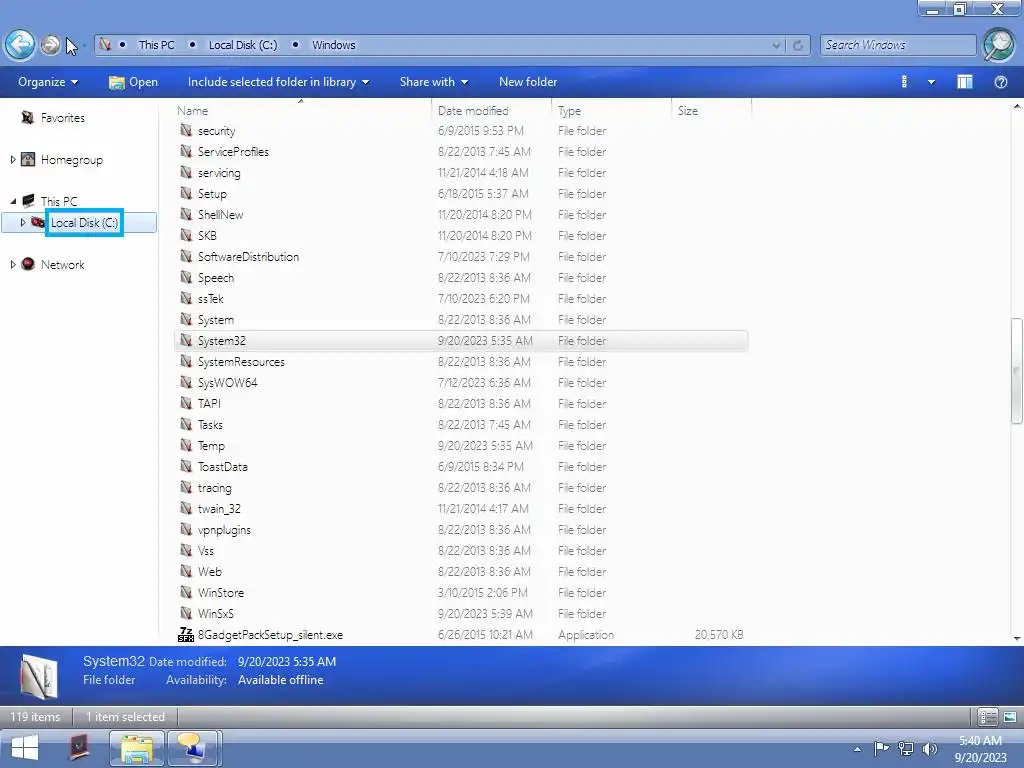Change the view with view icon
Image resolution: width=1024 pixels, height=768 pixels.
[904, 82]
